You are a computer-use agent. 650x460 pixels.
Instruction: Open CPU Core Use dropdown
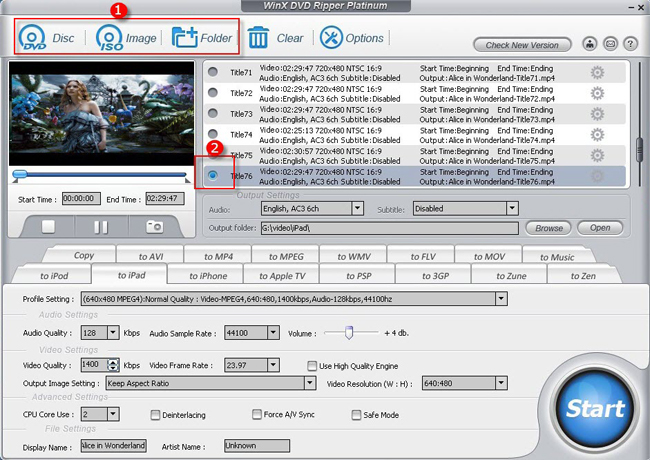click(x=113, y=414)
